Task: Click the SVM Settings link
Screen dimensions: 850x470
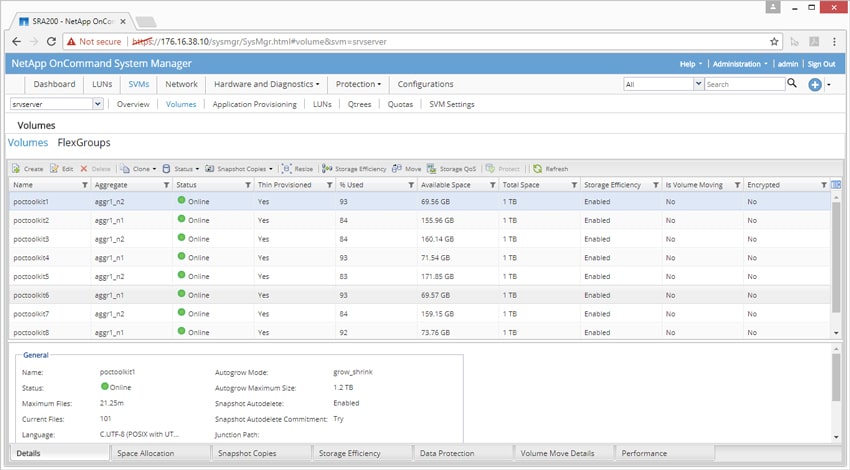Action: tap(452, 104)
